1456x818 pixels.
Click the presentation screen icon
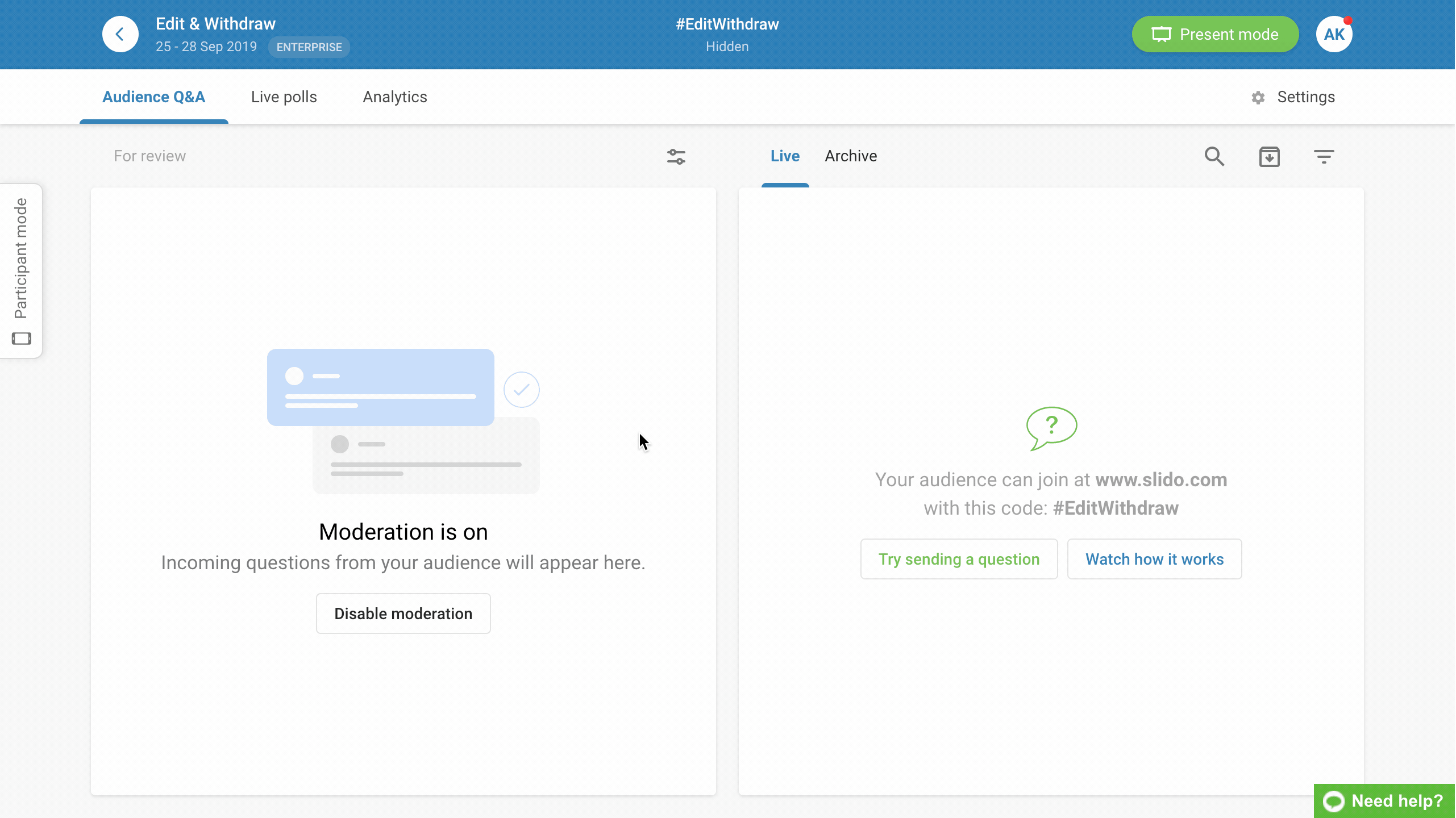click(1162, 34)
